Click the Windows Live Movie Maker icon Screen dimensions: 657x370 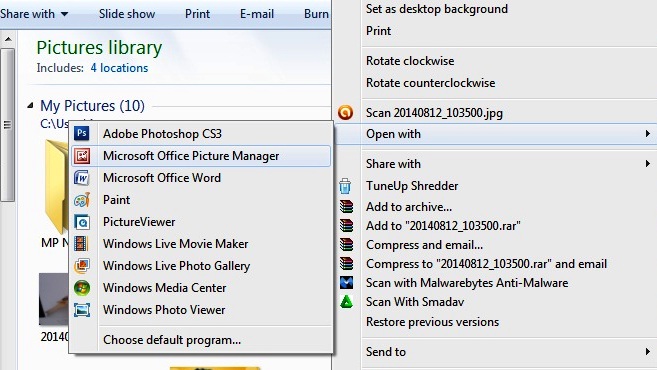(81, 243)
